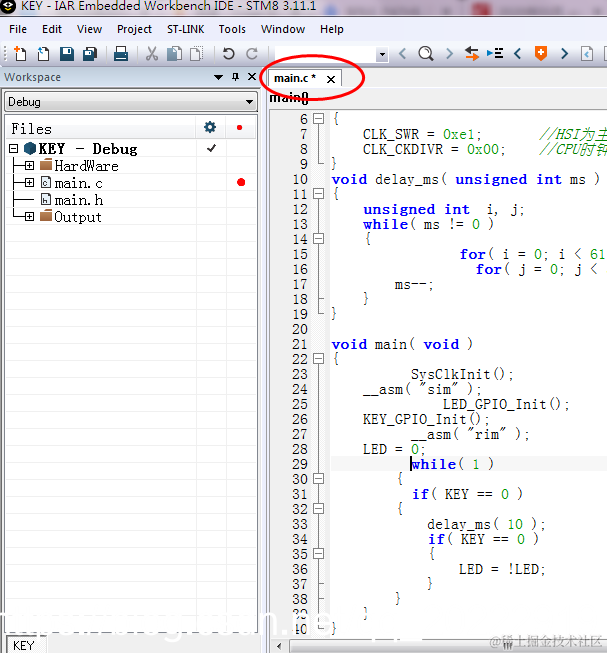The image size is (607, 653).
Task: Open Find with the magnifier icon
Action: click(425, 54)
